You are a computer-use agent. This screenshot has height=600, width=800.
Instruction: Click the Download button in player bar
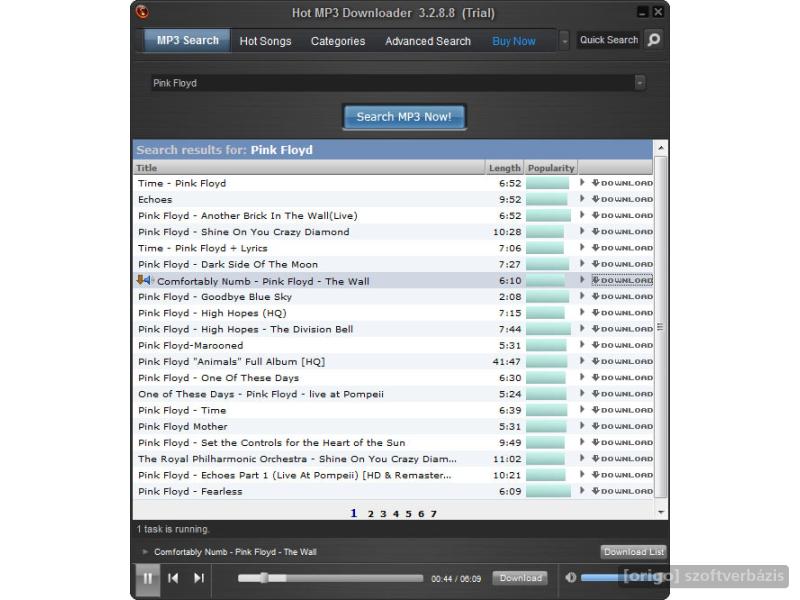coord(520,578)
